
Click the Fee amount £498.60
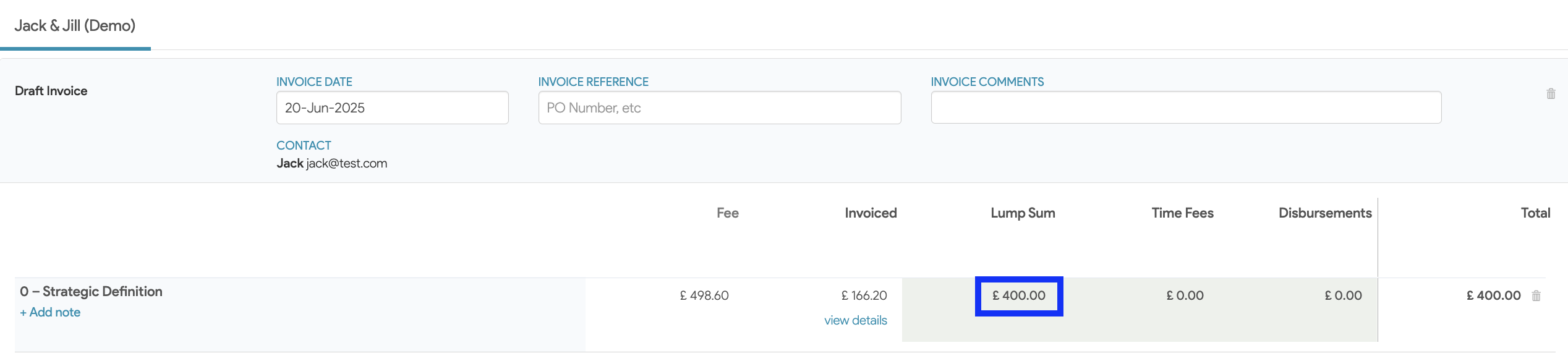coord(704,296)
